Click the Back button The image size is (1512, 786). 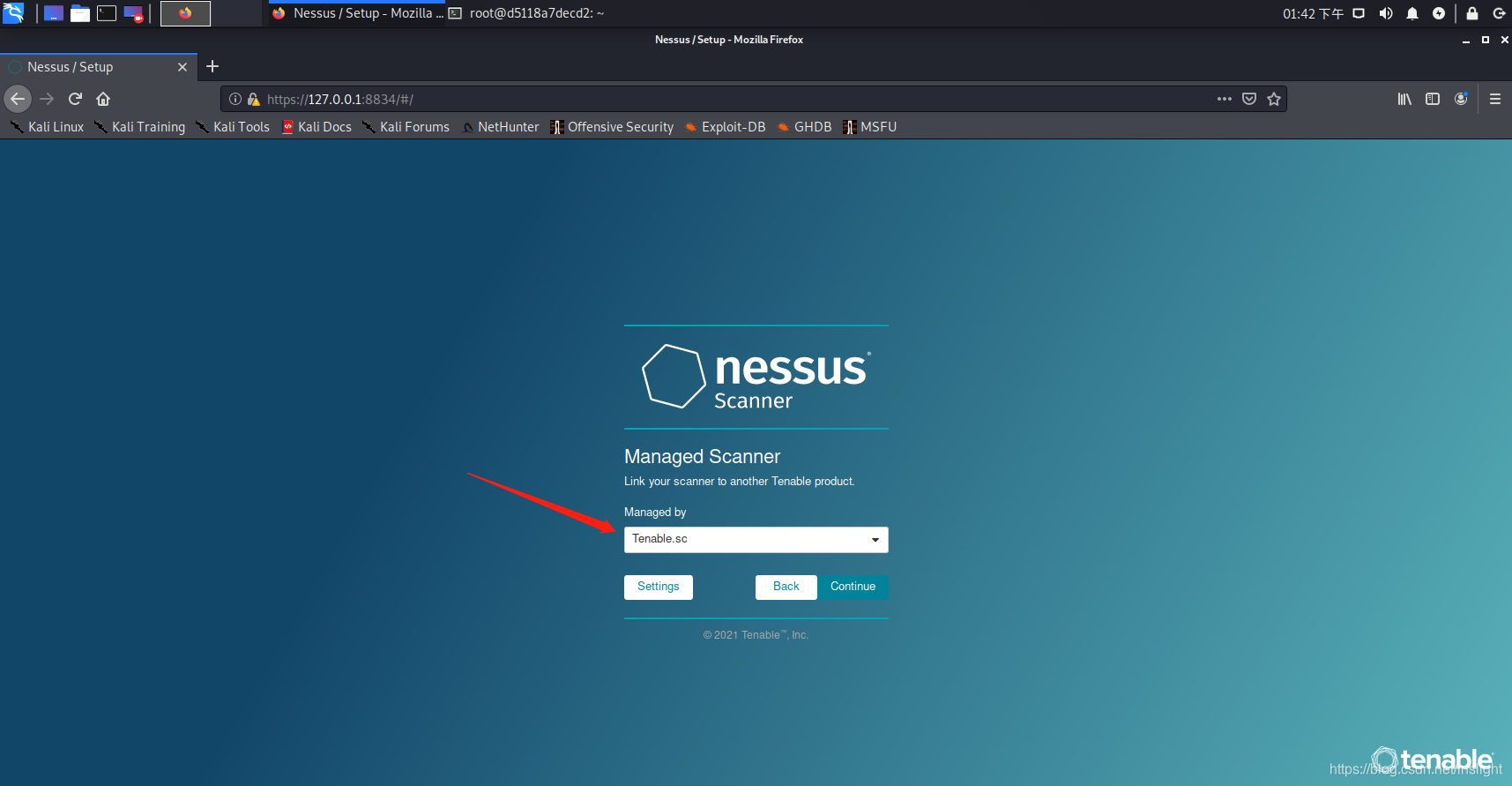(x=786, y=587)
